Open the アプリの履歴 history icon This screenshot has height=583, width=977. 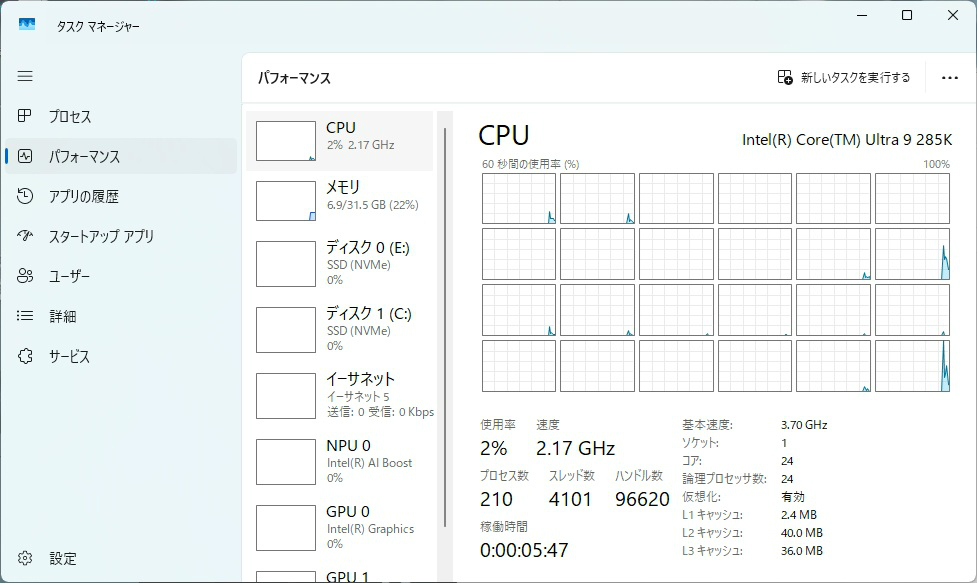pos(26,196)
